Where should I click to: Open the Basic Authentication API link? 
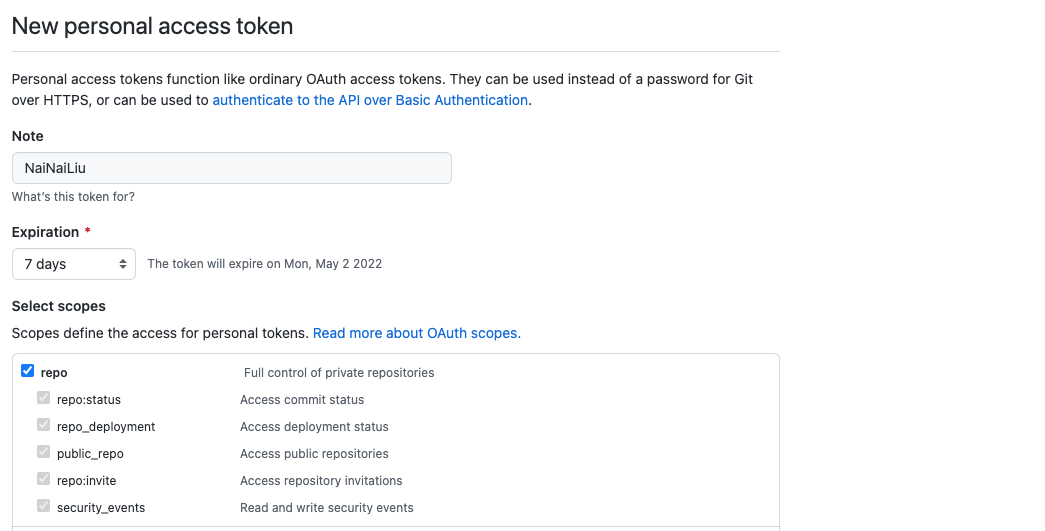[370, 100]
